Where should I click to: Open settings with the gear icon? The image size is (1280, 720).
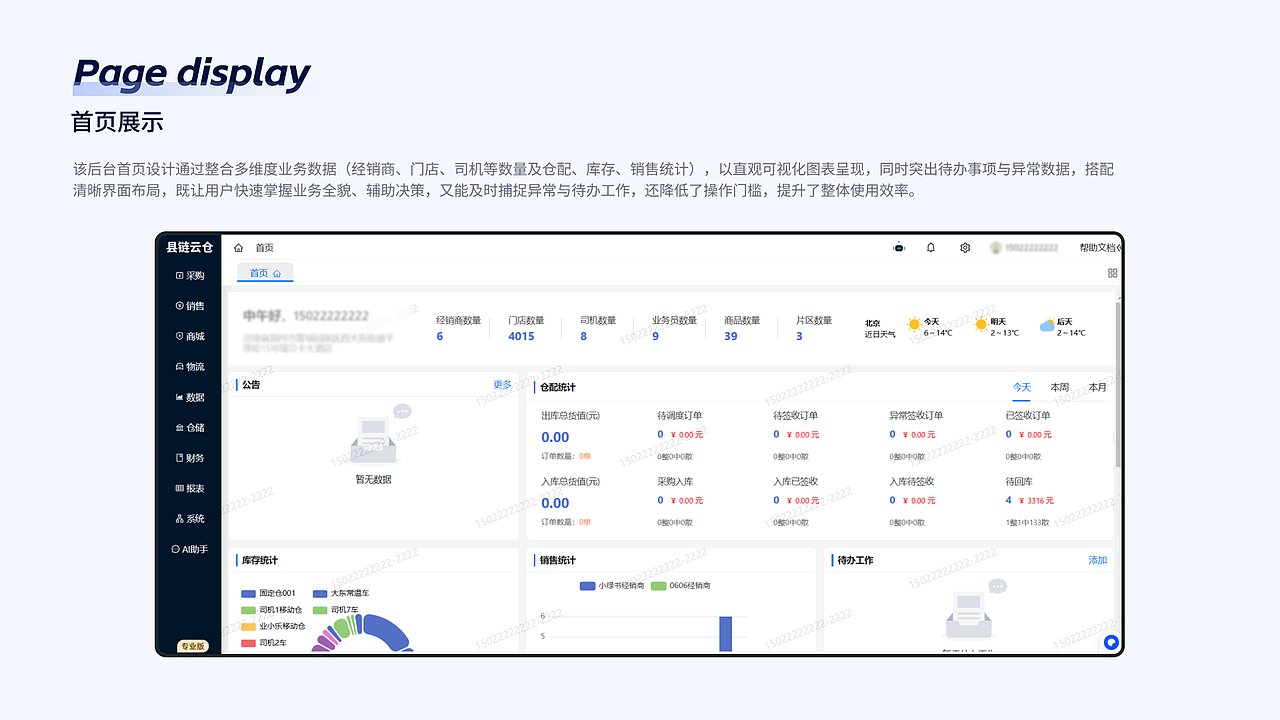pos(963,247)
